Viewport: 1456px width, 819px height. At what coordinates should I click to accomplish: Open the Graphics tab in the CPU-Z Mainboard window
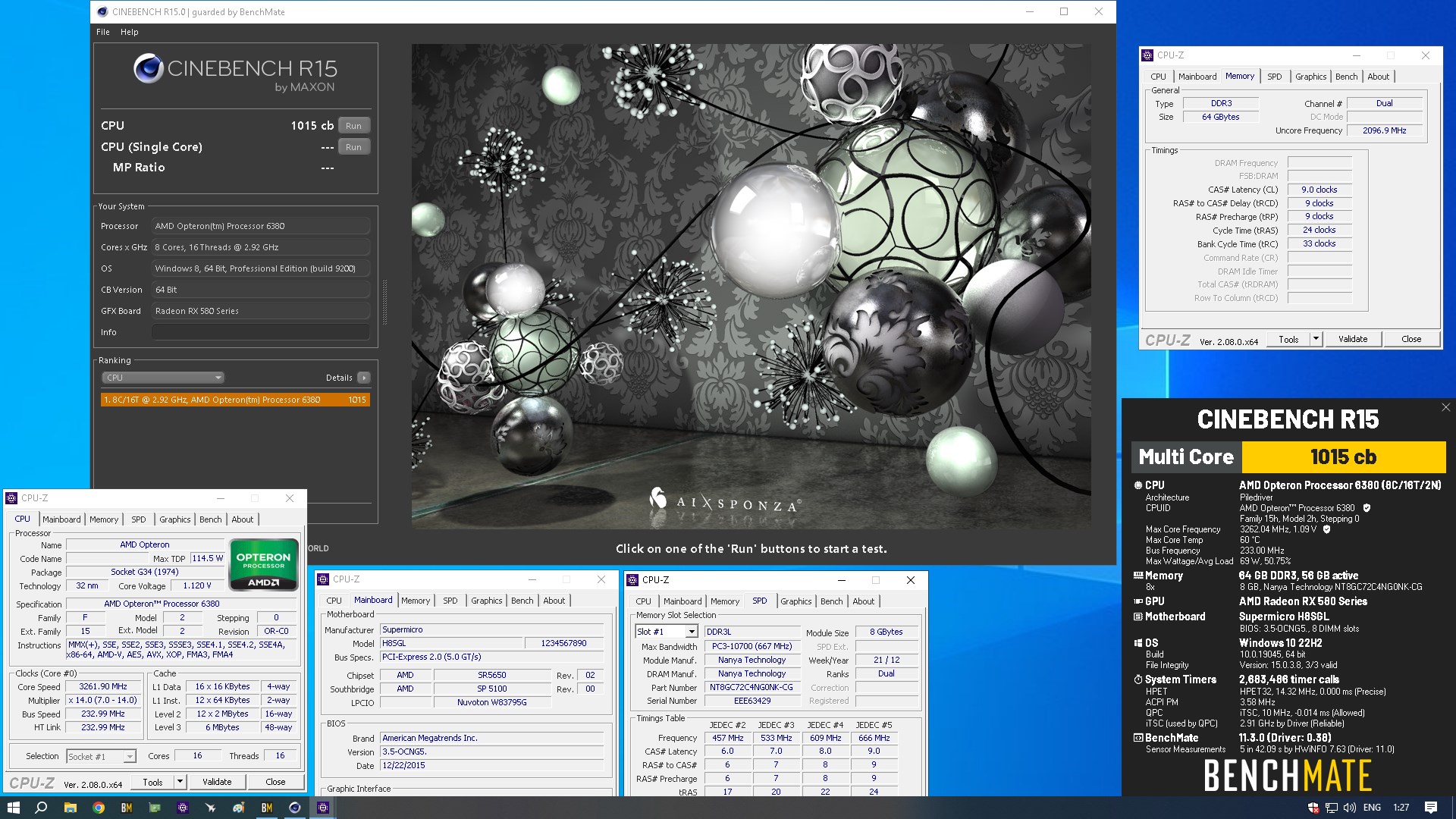487,601
